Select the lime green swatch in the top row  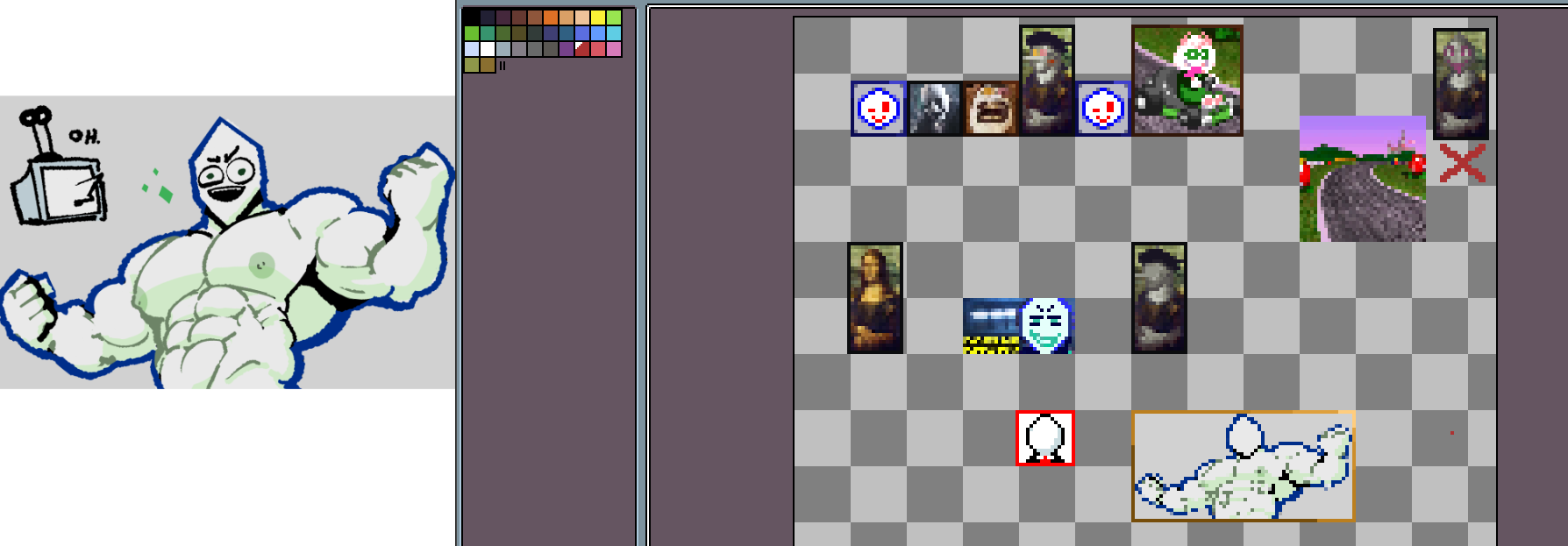point(614,18)
